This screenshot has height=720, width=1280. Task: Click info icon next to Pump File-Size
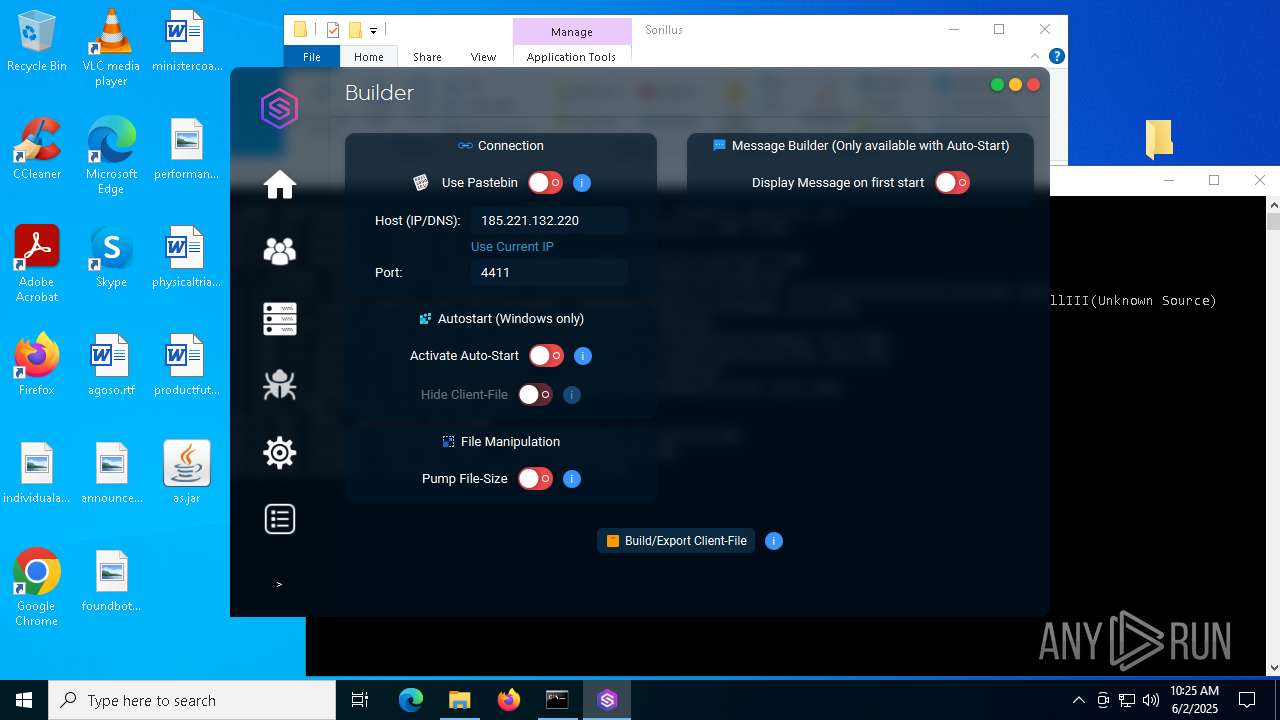pos(572,479)
